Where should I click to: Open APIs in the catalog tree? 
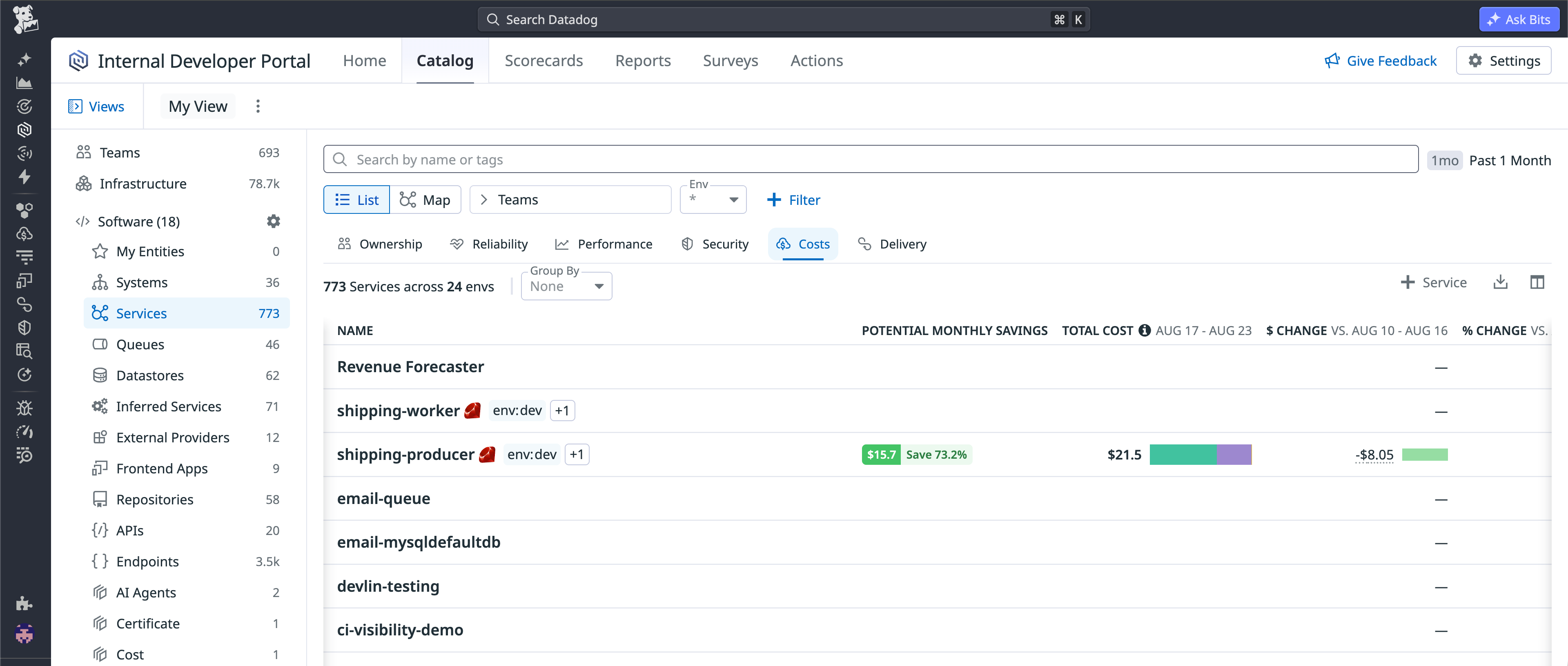186,531
